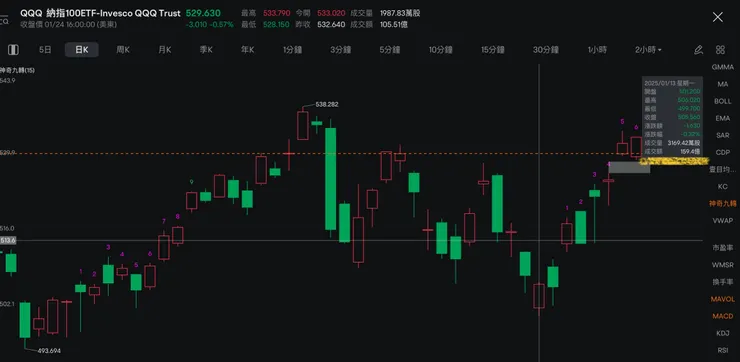
Task: Click the 538.282 high price label
Action: [326, 104]
